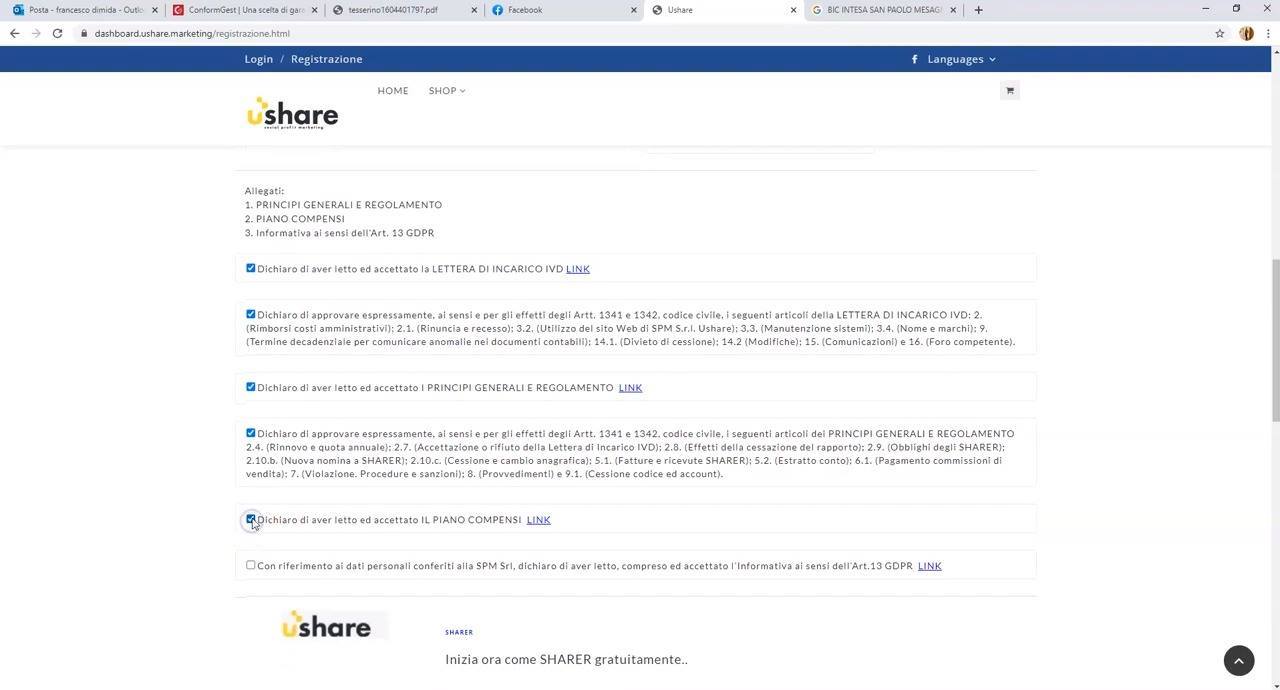The image size is (1280, 690).
Task: Open LINK for Informativa Art.13 GDPR
Action: coord(930,566)
